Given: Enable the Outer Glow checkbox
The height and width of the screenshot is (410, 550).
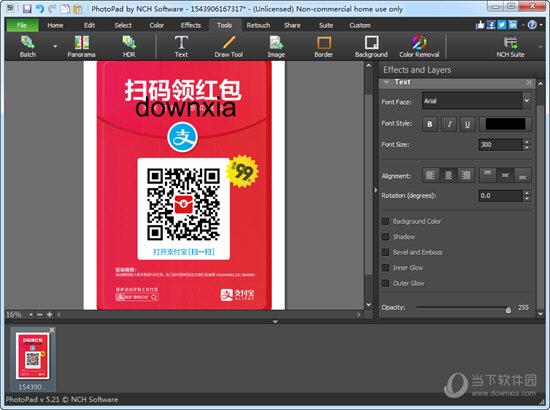Looking at the screenshot, I should (x=385, y=283).
